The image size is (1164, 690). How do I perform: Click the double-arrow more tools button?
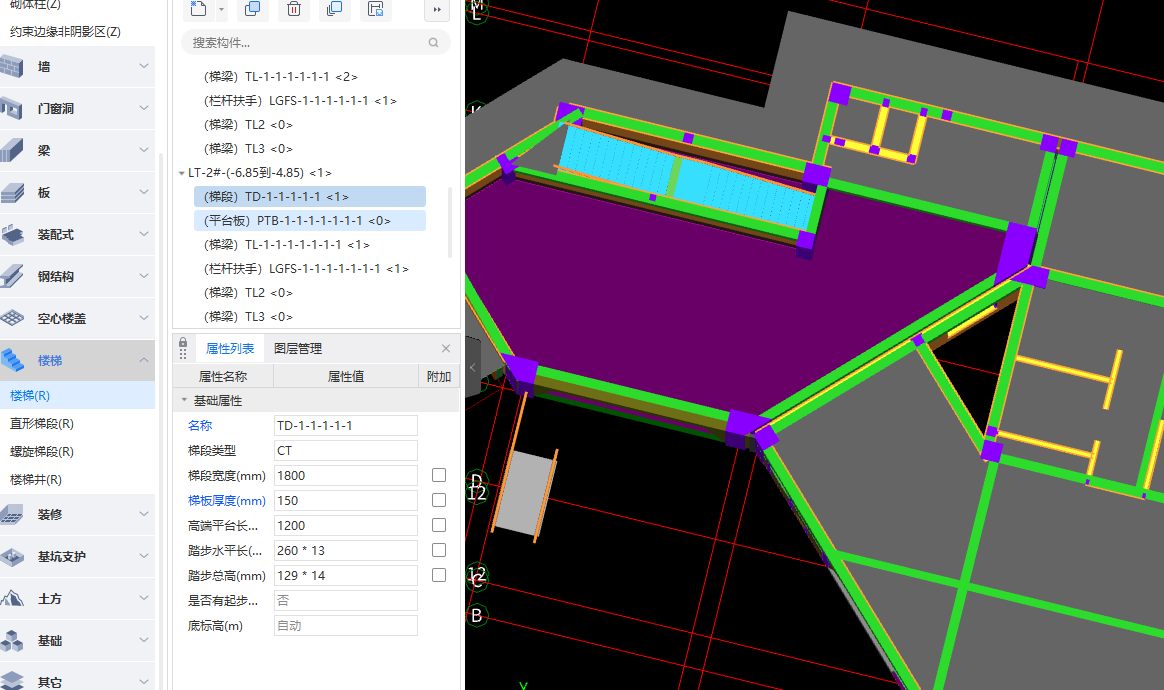click(436, 9)
